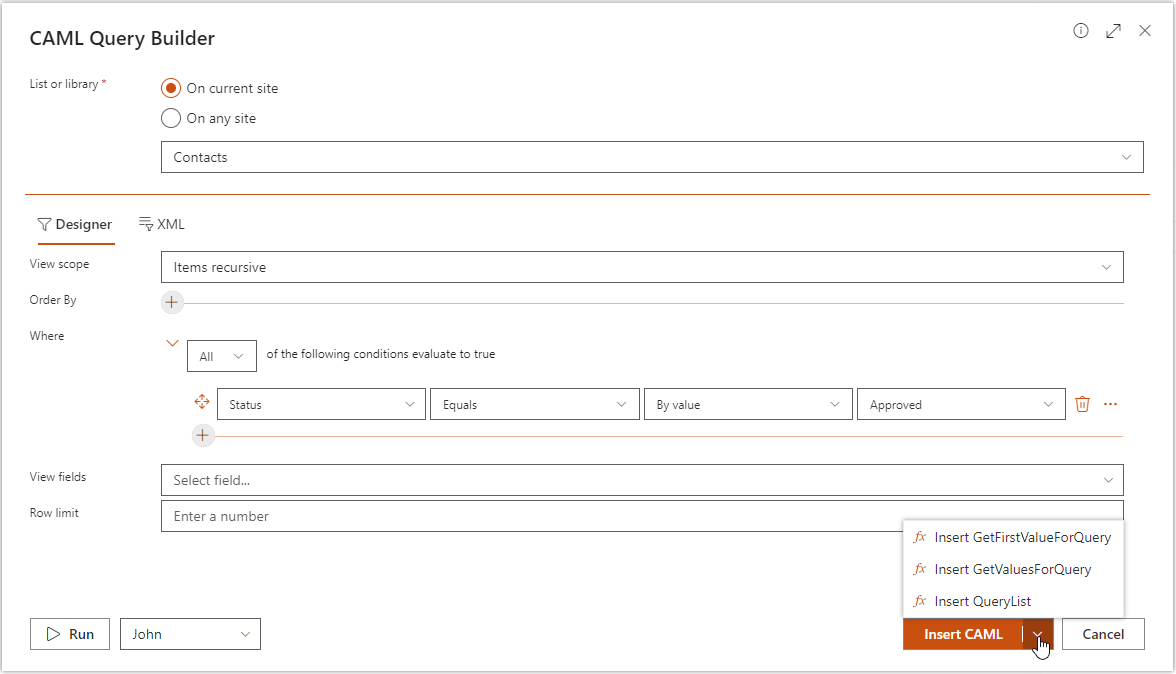Expand the dialog using the full-screen icon
The width and height of the screenshot is (1176, 674).
[x=1113, y=31]
